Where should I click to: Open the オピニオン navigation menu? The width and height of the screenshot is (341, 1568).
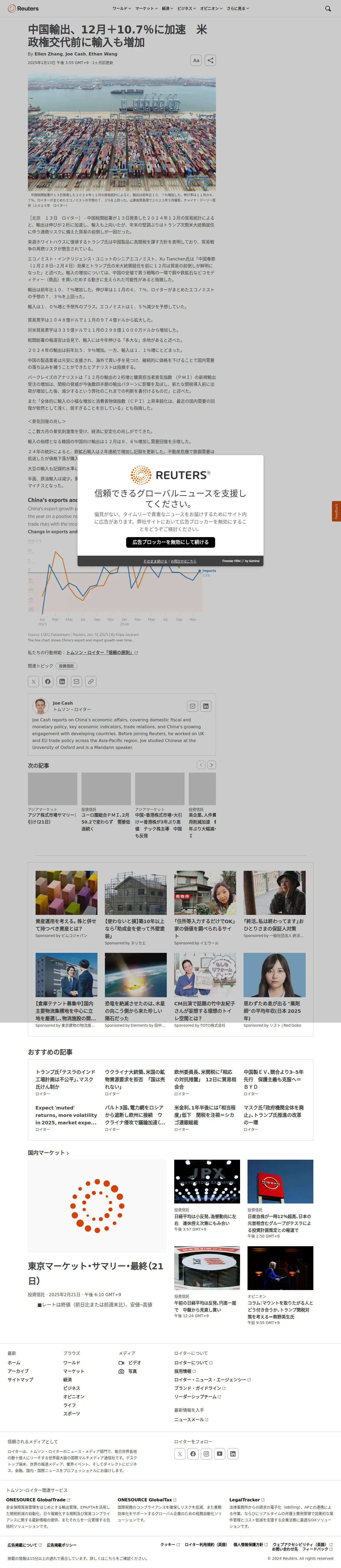[211, 8]
